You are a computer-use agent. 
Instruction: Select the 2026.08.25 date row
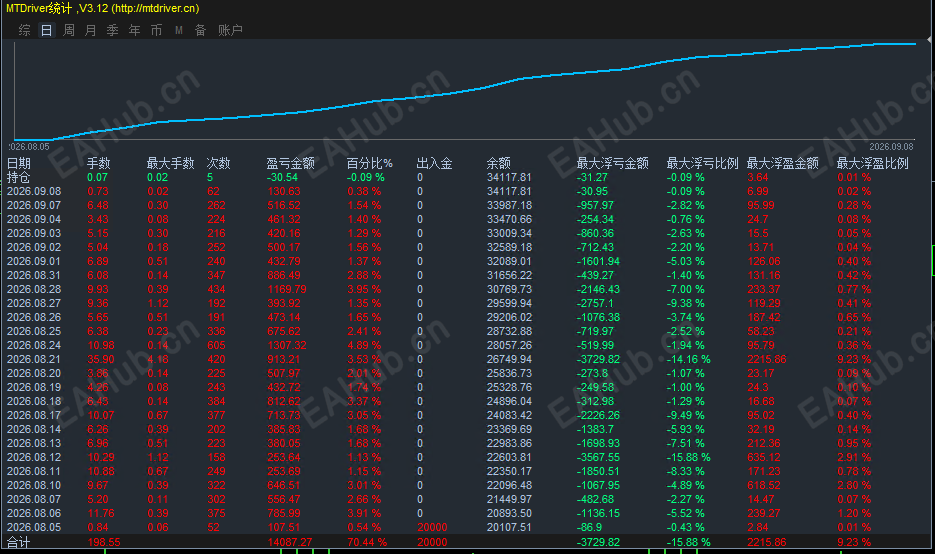(x=465, y=332)
